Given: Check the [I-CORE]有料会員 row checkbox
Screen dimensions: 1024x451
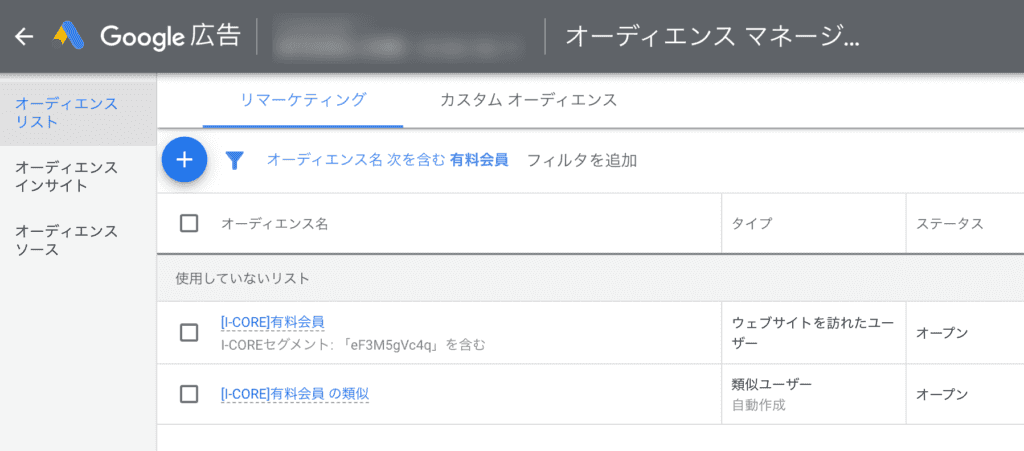Looking at the screenshot, I should pyautogui.click(x=189, y=332).
